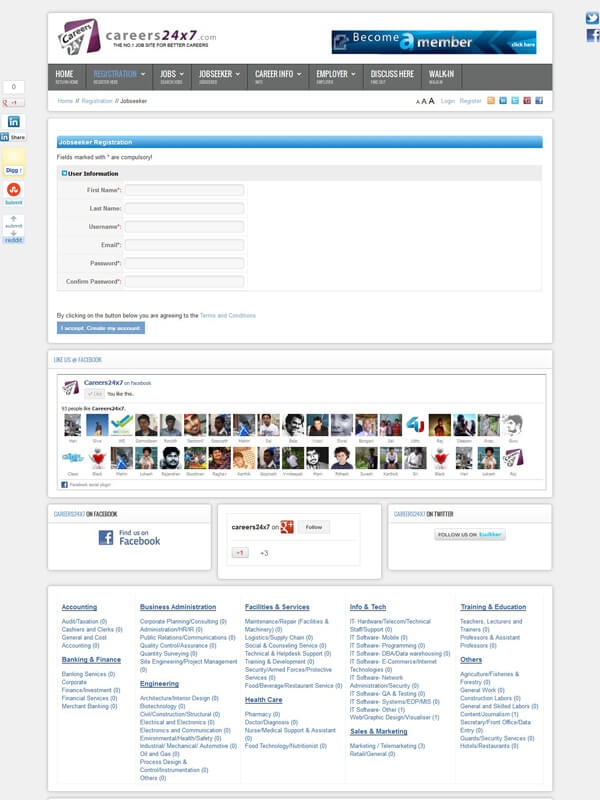
Task: Expand the Registration menu dropdown
Action: (x=119, y=76)
